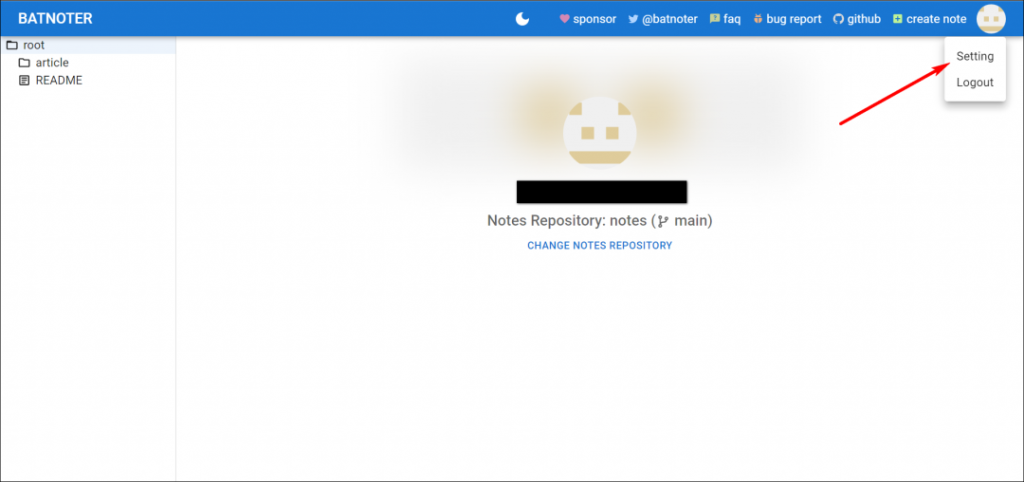The height and width of the screenshot is (482, 1024).
Task: Click the faq icon in header
Action: [714, 19]
